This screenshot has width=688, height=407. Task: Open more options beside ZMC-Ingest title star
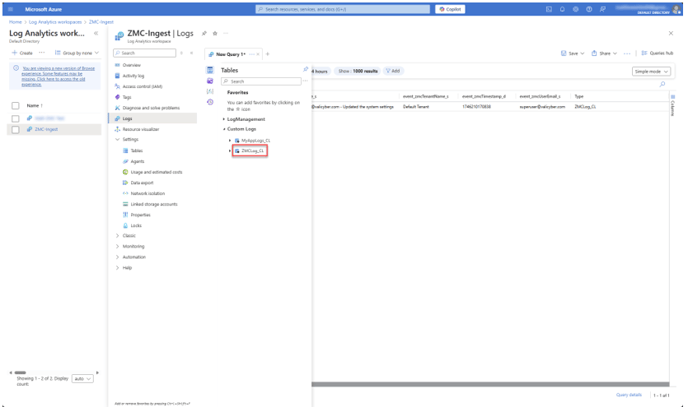226,33
